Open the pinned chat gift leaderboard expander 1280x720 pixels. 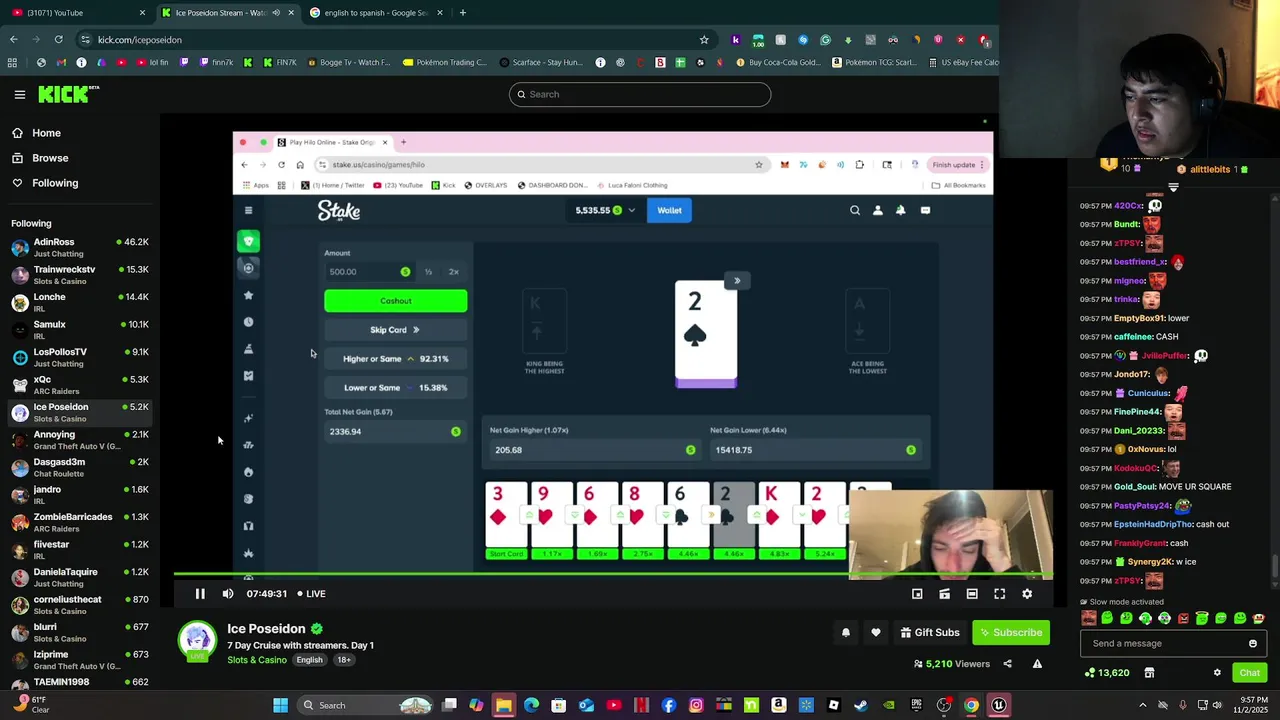(x=1174, y=187)
